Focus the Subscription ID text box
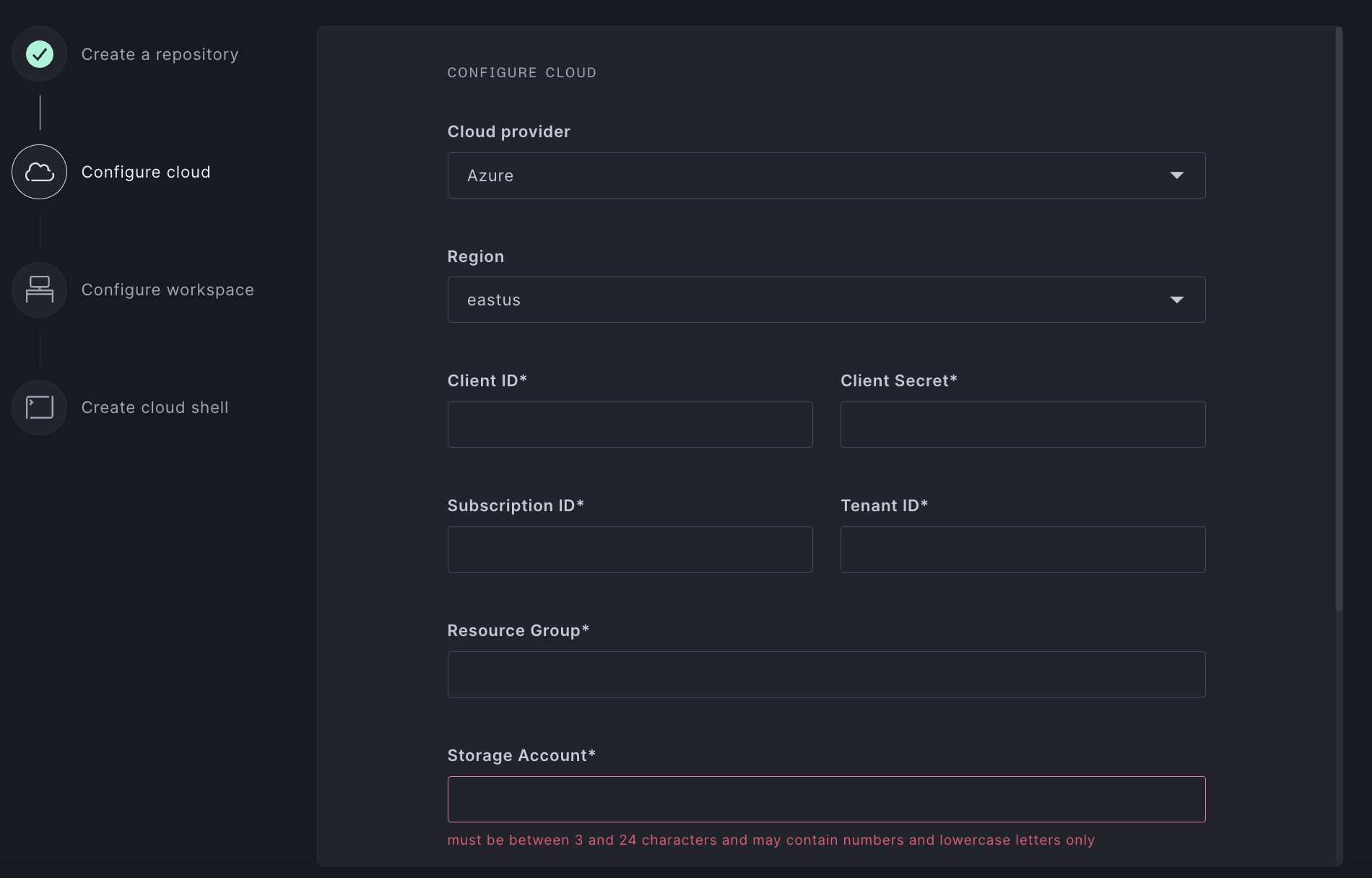1372x878 pixels. click(x=630, y=549)
